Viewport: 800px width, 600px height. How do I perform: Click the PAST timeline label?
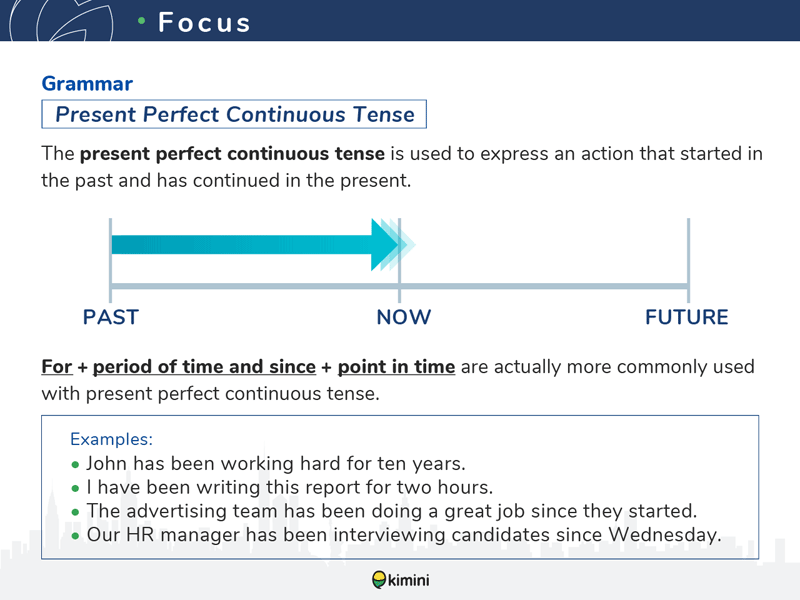point(111,317)
